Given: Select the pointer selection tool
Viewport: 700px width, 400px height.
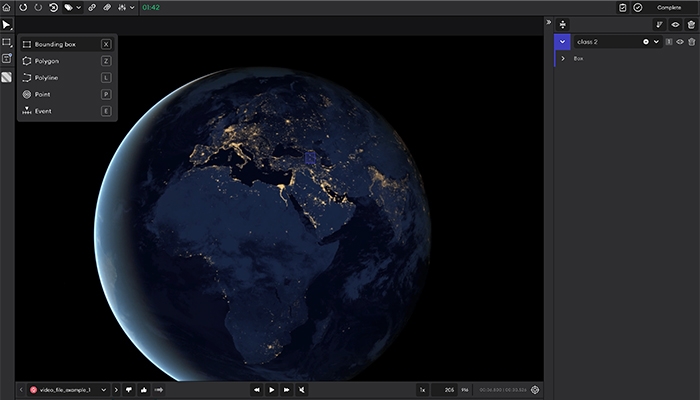Looking at the screenshot, I should click(7, 24).
